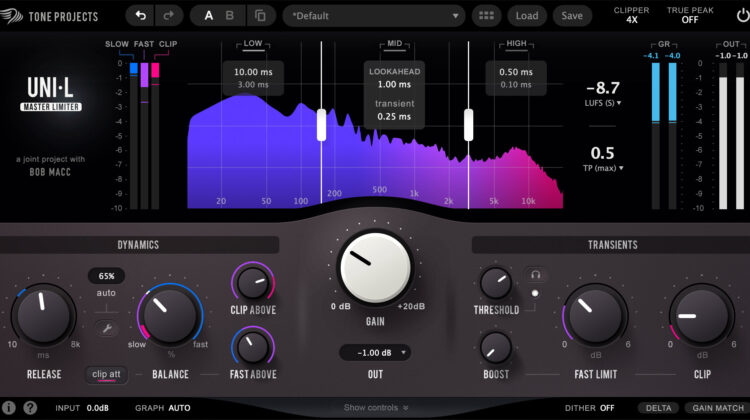Click the transient THRESHOLD knob

(x=496, y=283)
